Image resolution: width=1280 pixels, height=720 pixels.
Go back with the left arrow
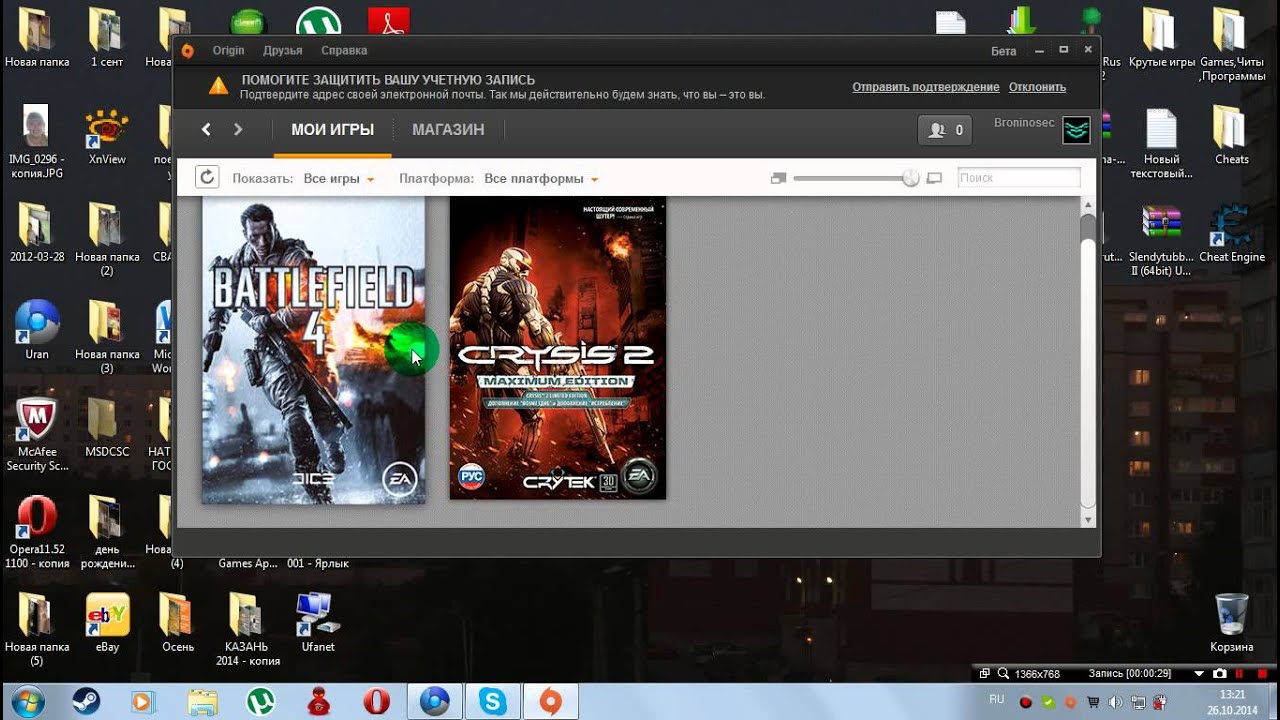click(206, 129)
